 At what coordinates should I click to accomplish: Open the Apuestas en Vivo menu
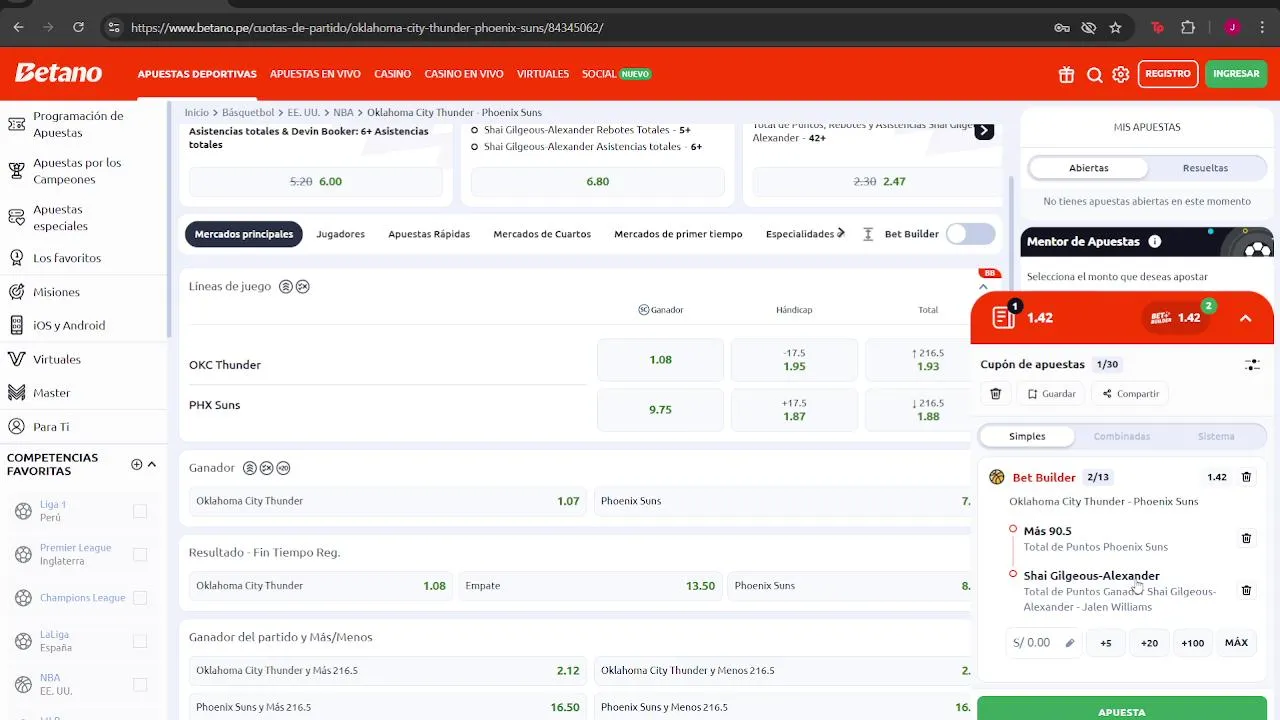pos(315,74)
